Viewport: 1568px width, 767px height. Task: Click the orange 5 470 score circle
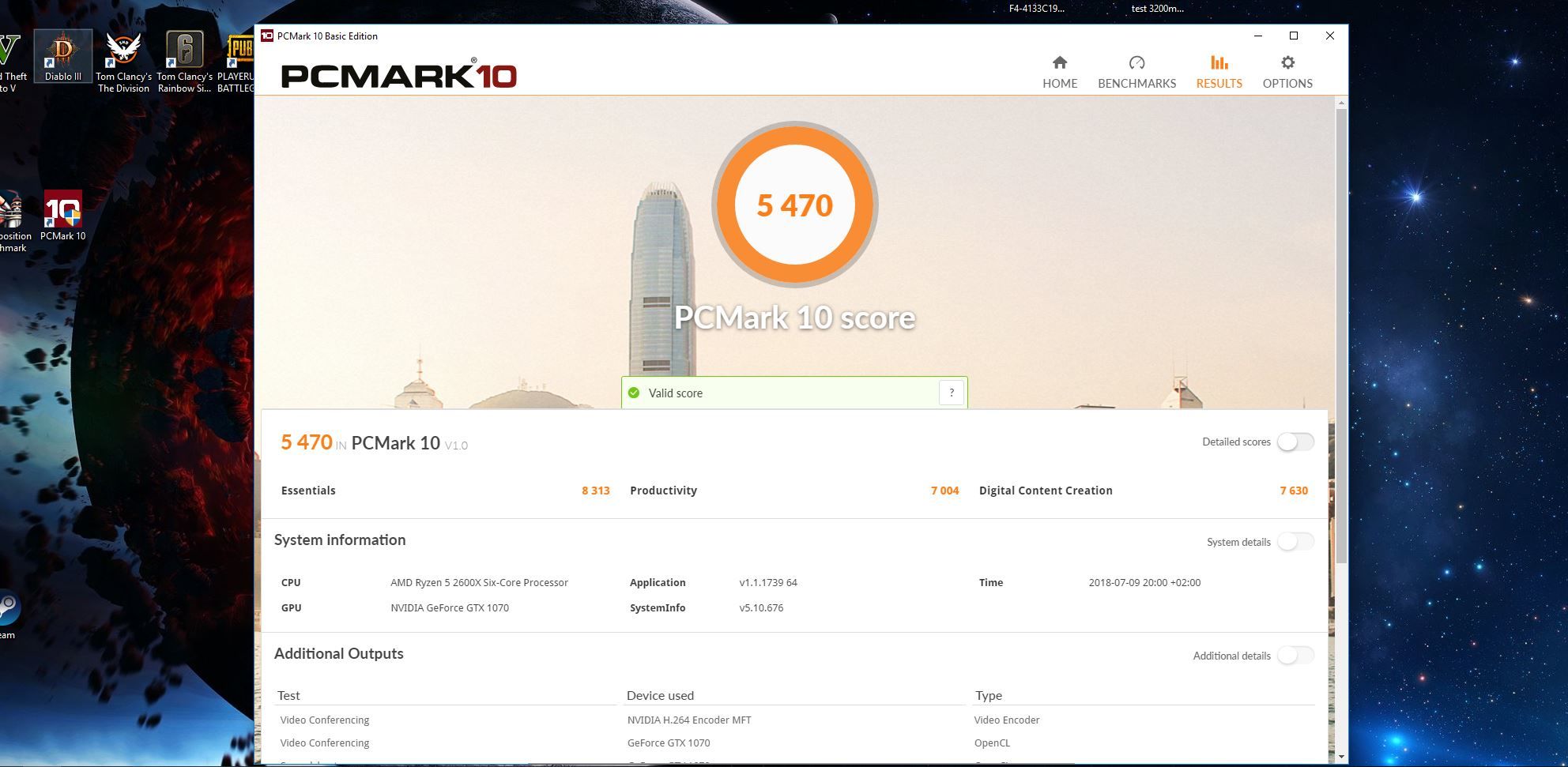(x=795, y=205)
